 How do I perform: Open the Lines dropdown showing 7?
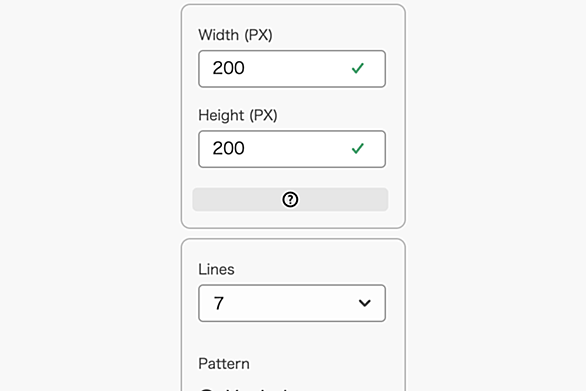292,303
